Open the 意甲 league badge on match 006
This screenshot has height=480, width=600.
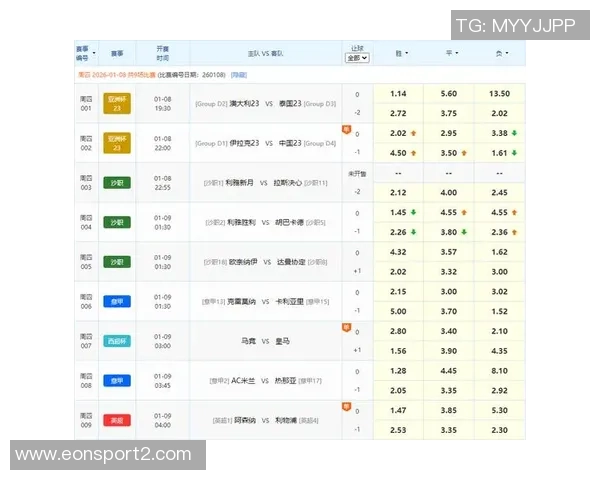point(117,302)
